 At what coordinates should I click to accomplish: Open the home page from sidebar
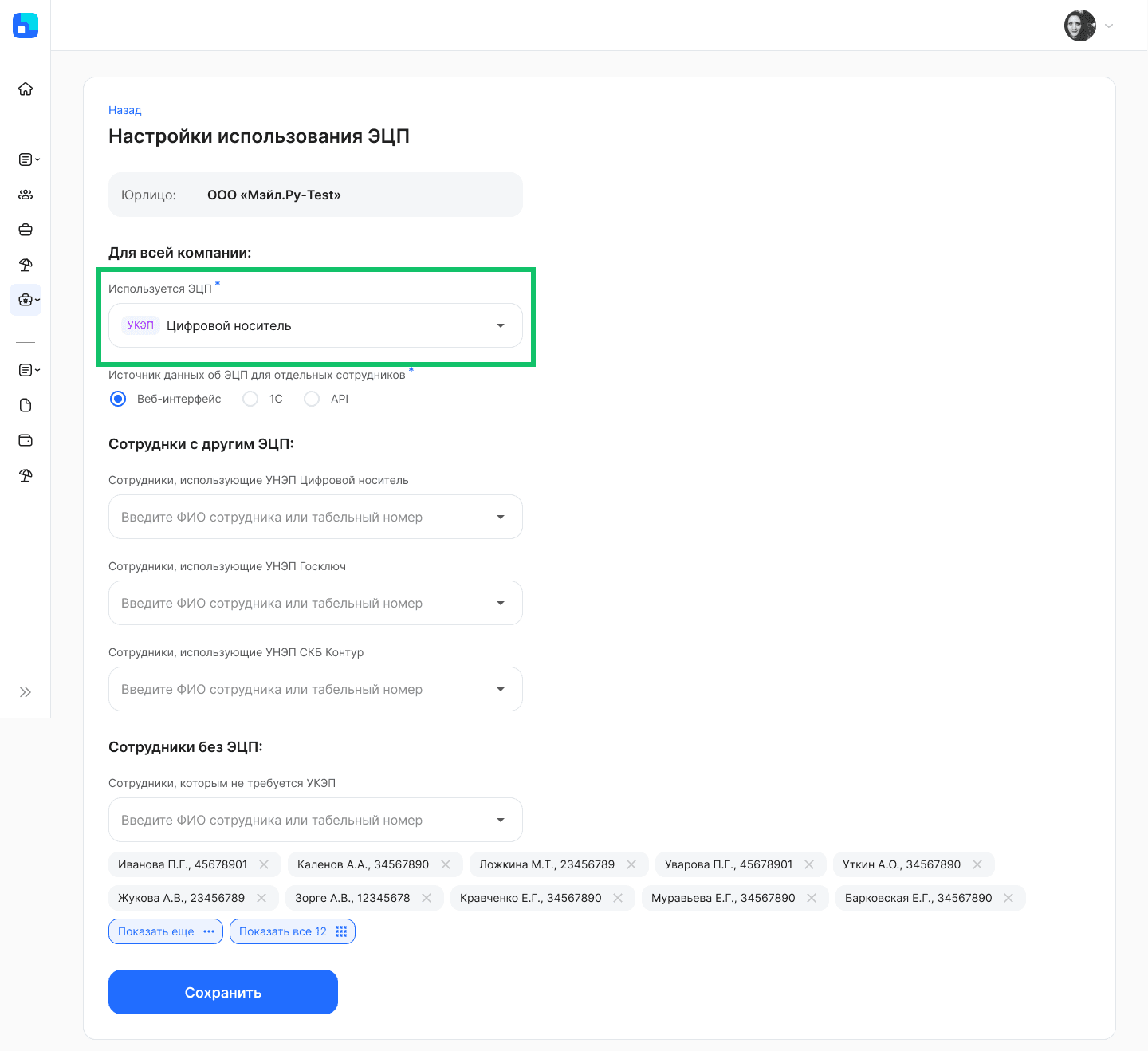pos(26,89)
